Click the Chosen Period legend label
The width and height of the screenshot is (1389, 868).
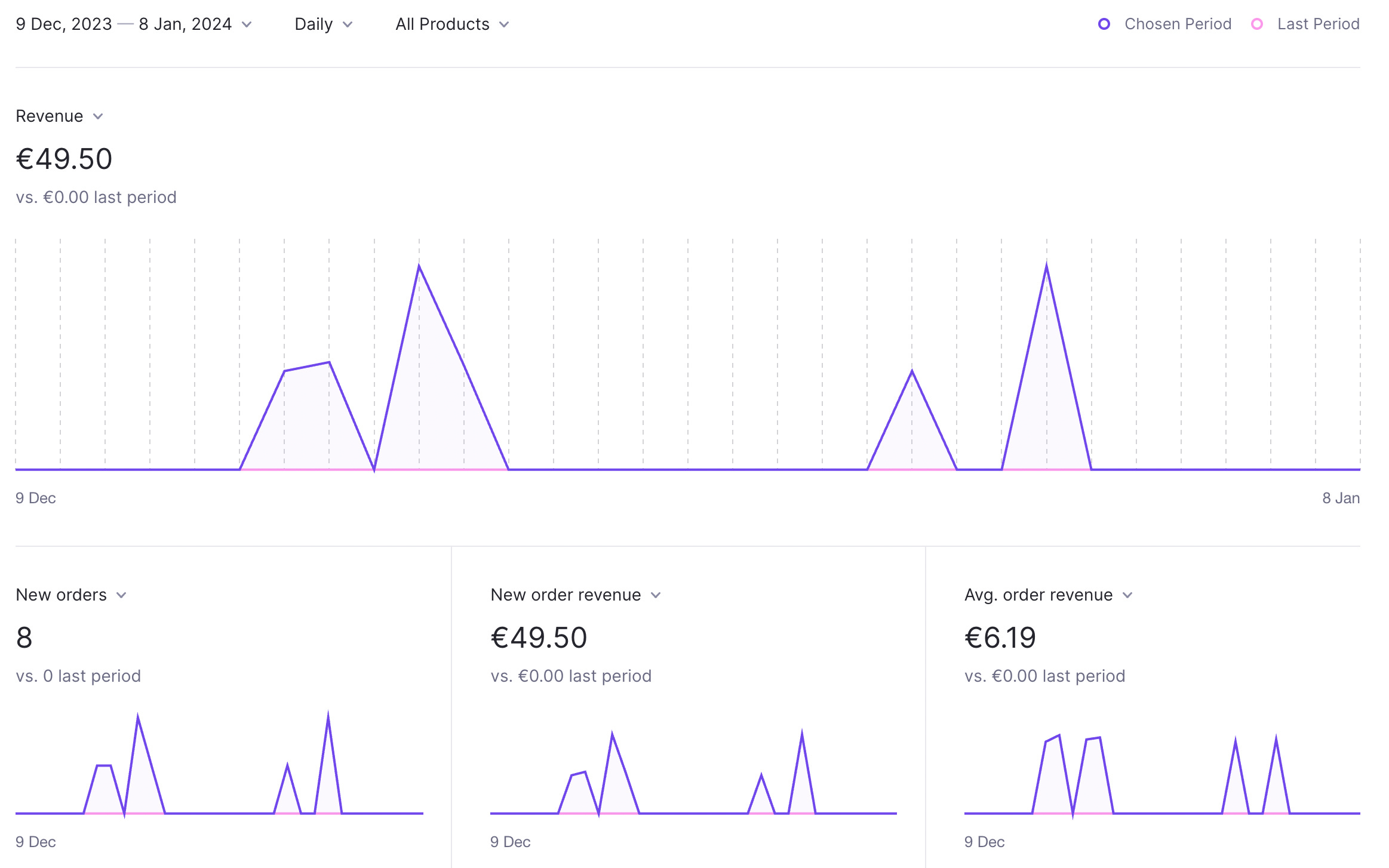point(1178,24)
